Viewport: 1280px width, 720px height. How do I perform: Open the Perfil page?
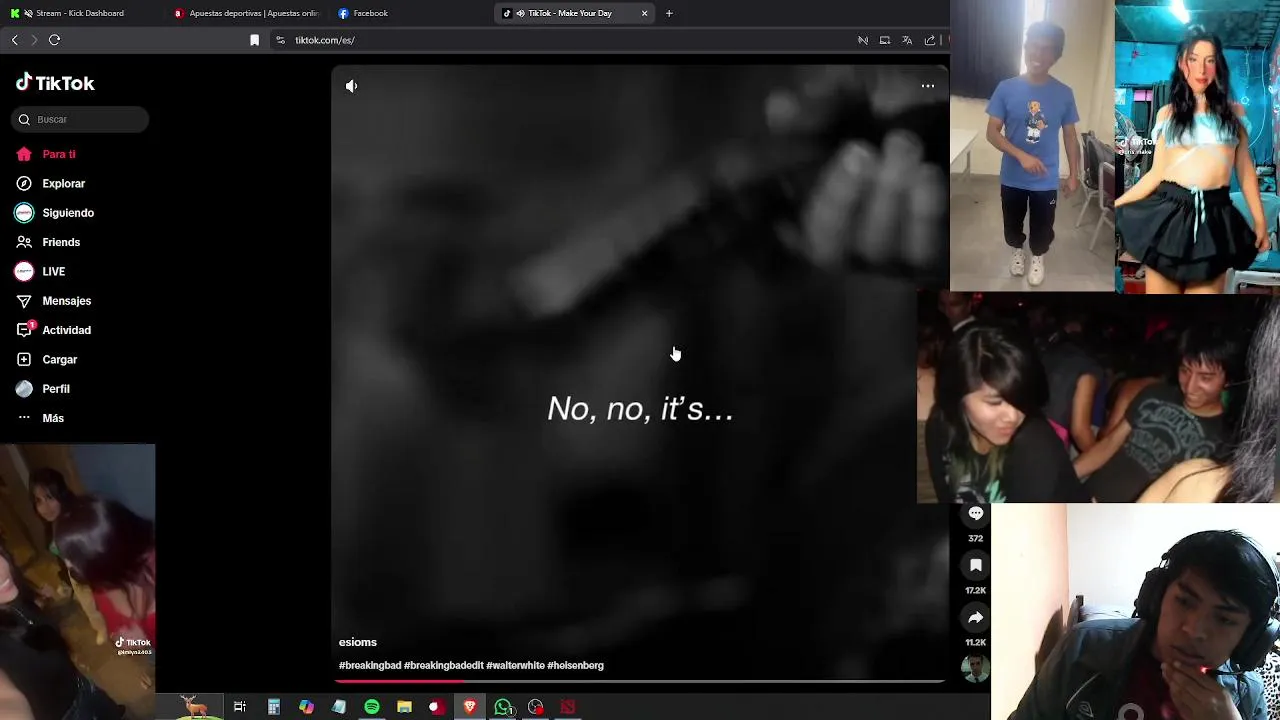click(55, 389)
